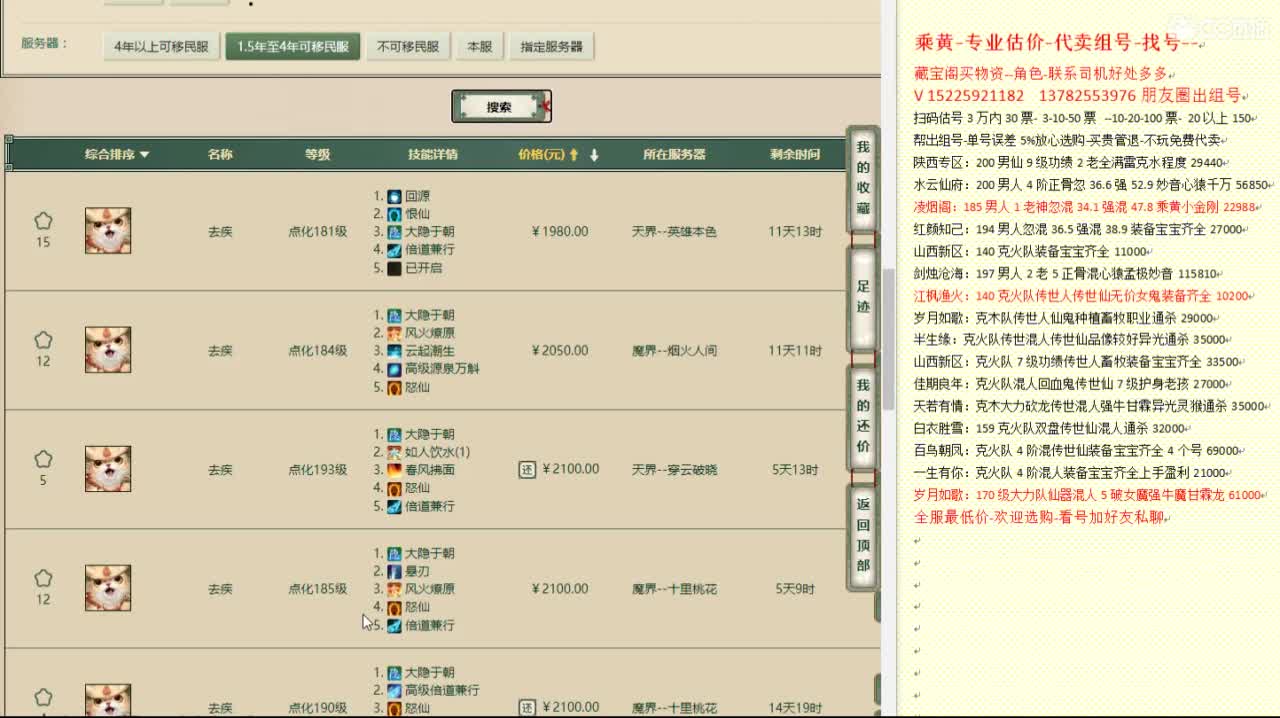This screenshot has width=1280, height=718.
Task: Click the 搜索 search button
Action: tap(500, 106)
